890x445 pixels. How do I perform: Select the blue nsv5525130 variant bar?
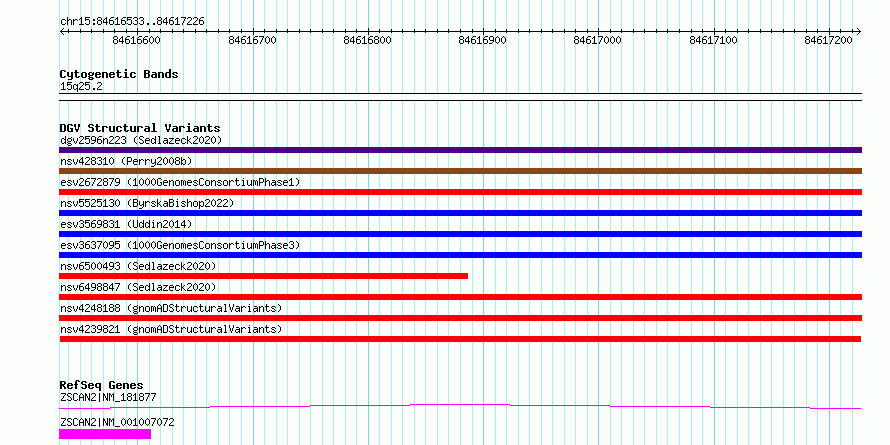click(x=460, y=213)
